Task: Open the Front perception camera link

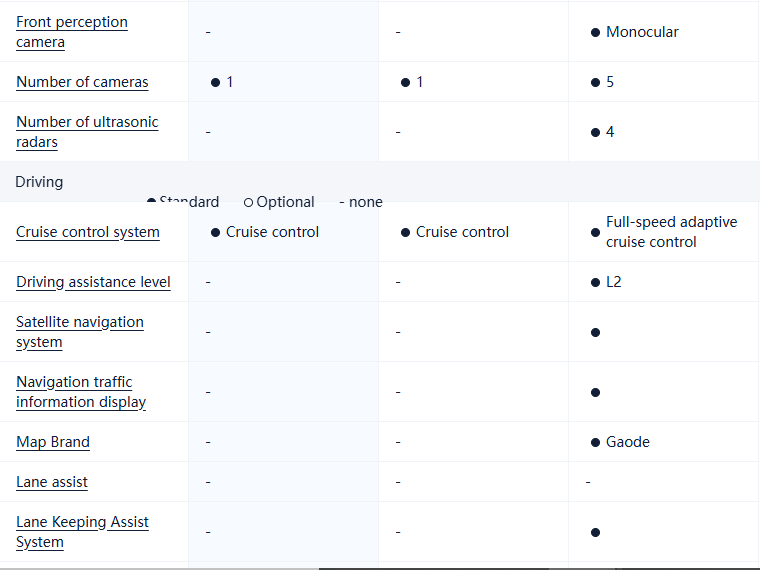Action: point(71,32)
